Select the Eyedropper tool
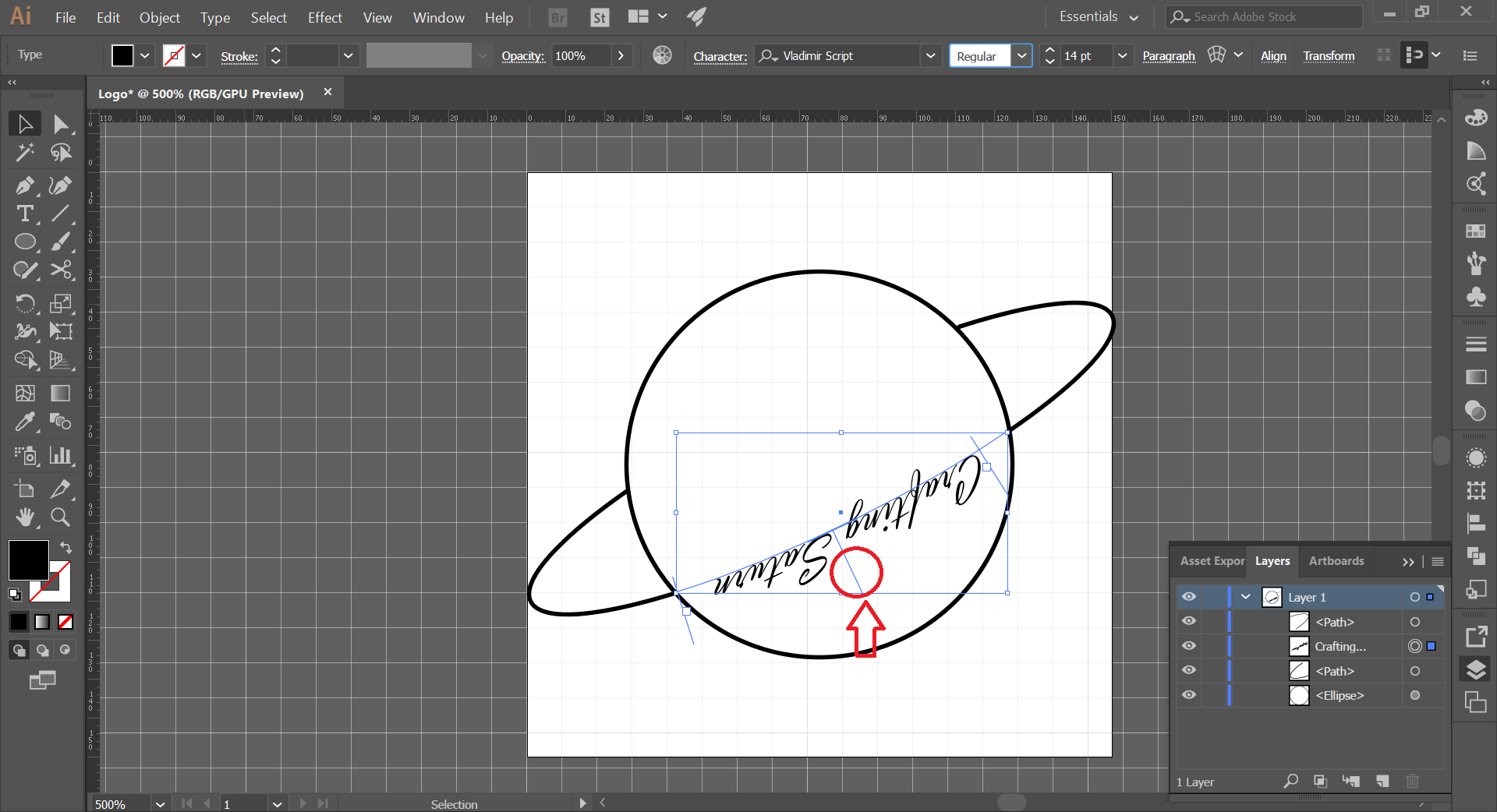Viewport: 1497px width, 812px height. (x=25, y=422)
